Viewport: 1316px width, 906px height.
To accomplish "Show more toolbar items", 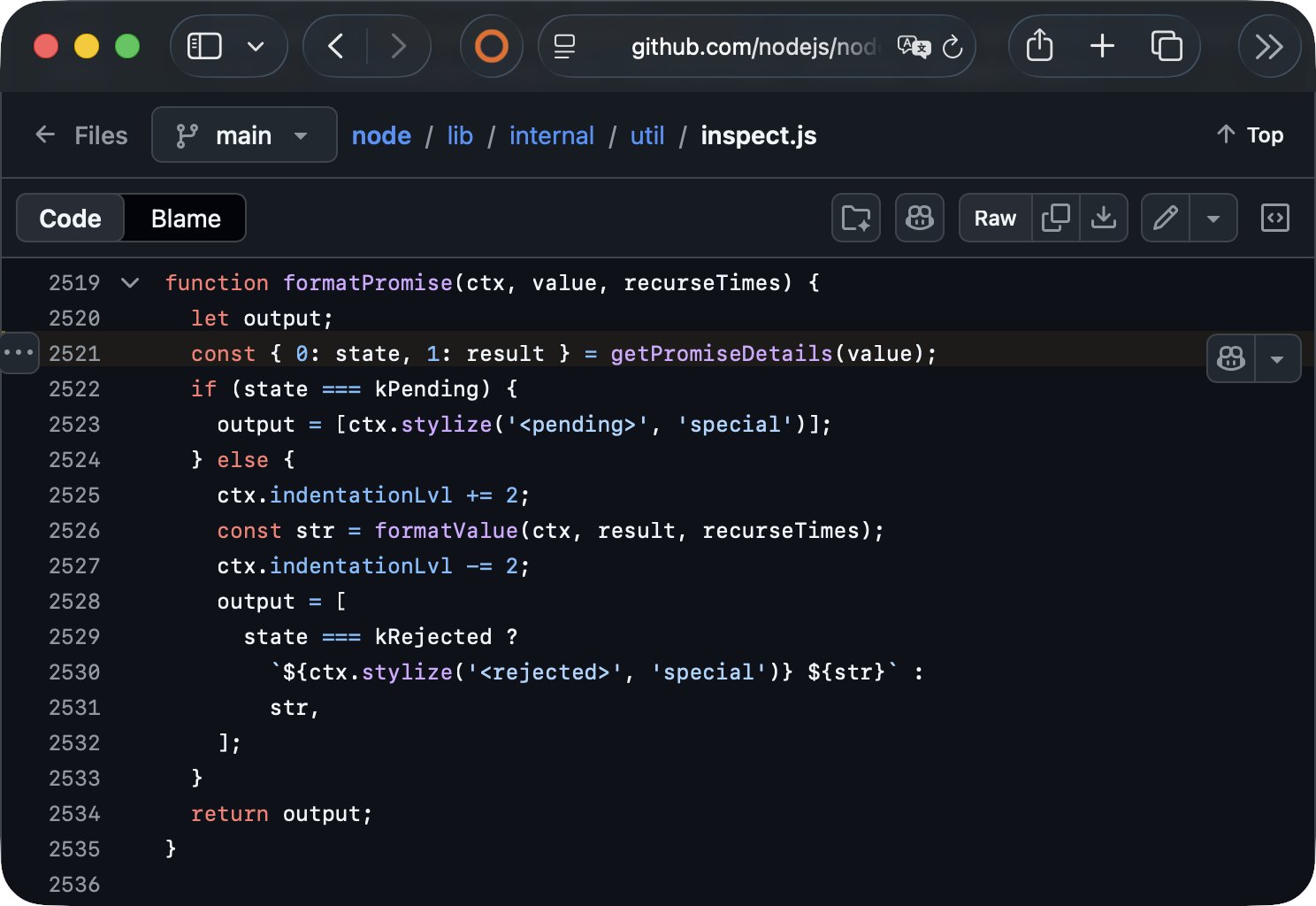I will point(1269,46).
